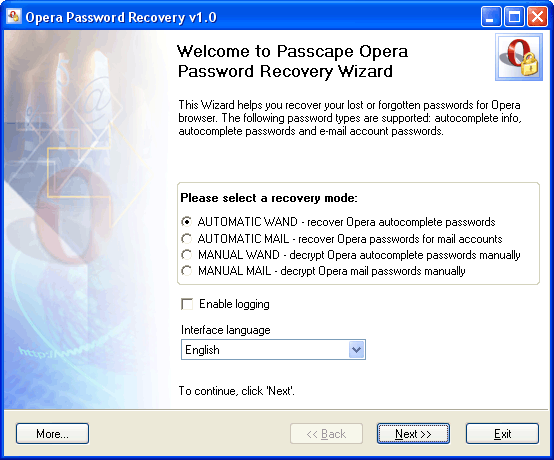Open the More... button
Viewport: 554px width, 460px height.
coord(52,434)
